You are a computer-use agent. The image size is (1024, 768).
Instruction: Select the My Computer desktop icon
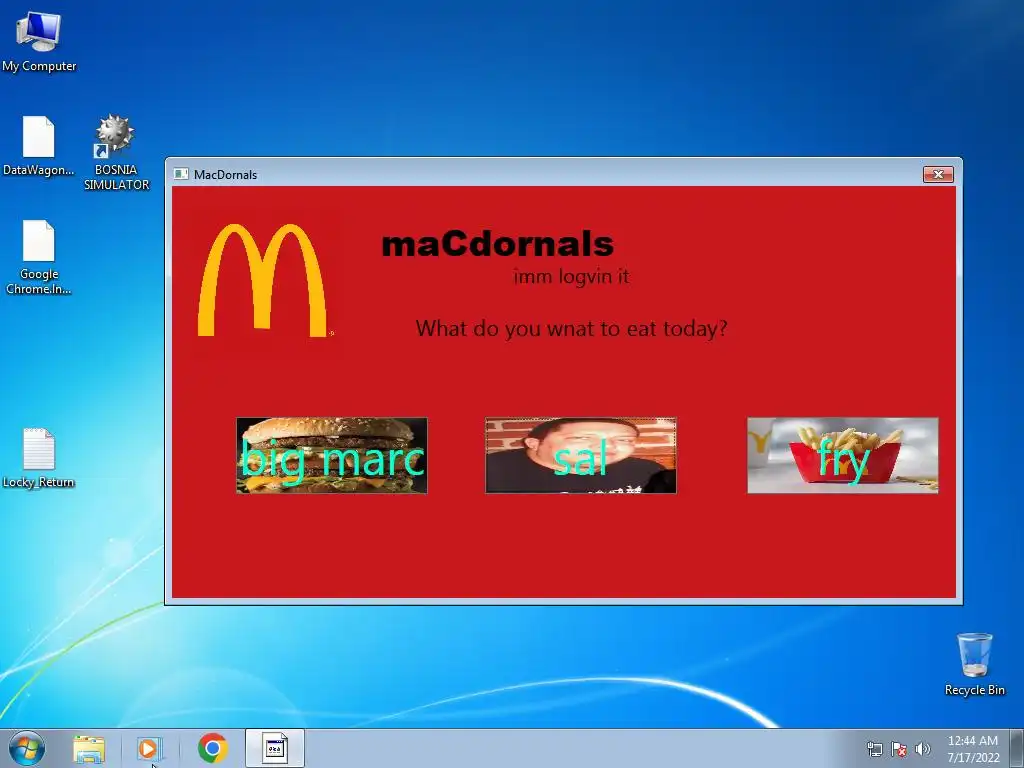tap(39, 41)
